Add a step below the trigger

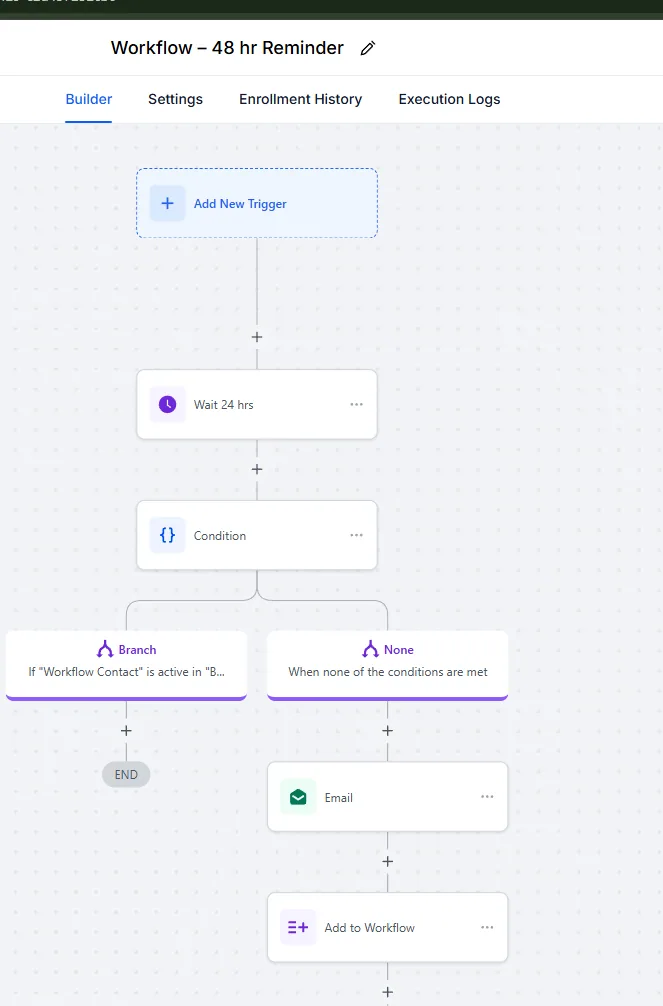coord(257,337)
